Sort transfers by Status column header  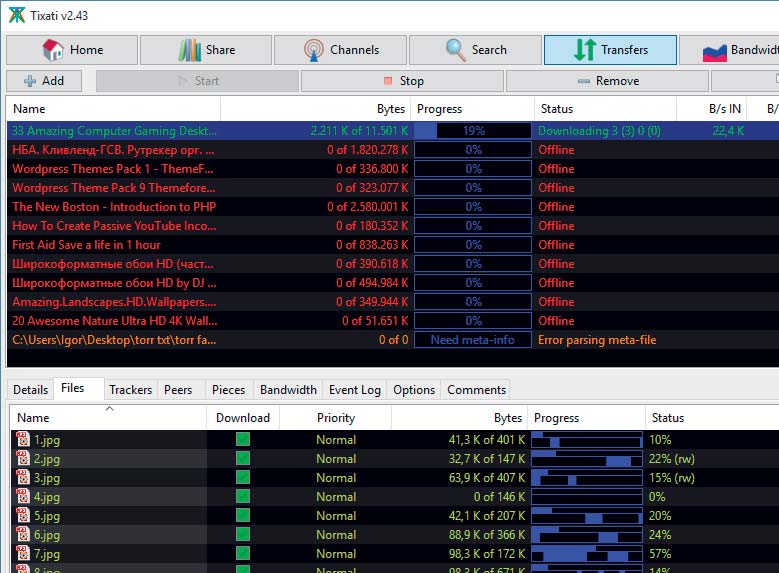point(606,109)
